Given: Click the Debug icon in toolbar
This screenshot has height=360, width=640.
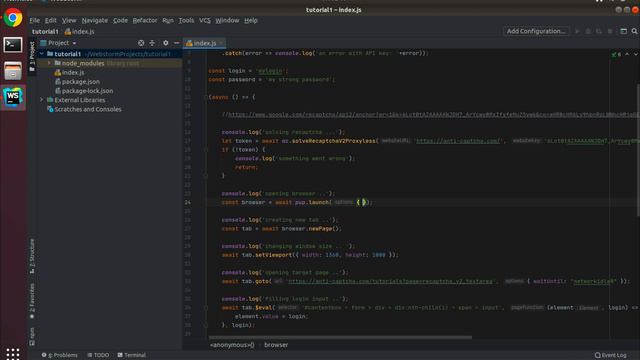Looking at the screenshot, I should 588,31.
